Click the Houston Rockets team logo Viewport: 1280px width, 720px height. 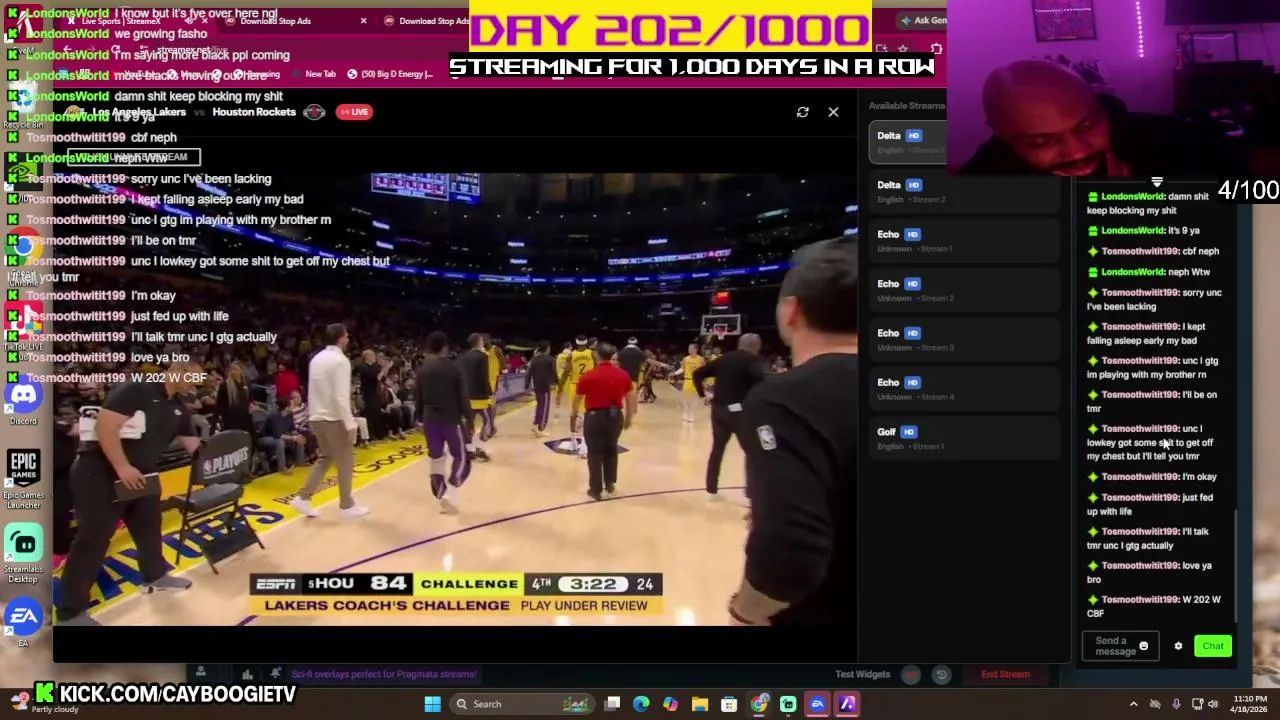[314, 112]
